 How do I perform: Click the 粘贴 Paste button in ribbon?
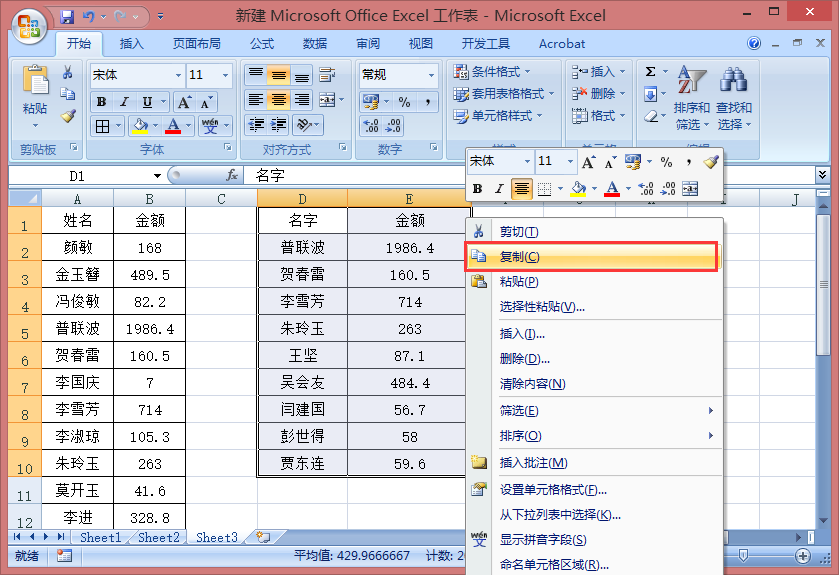[35, 97]
